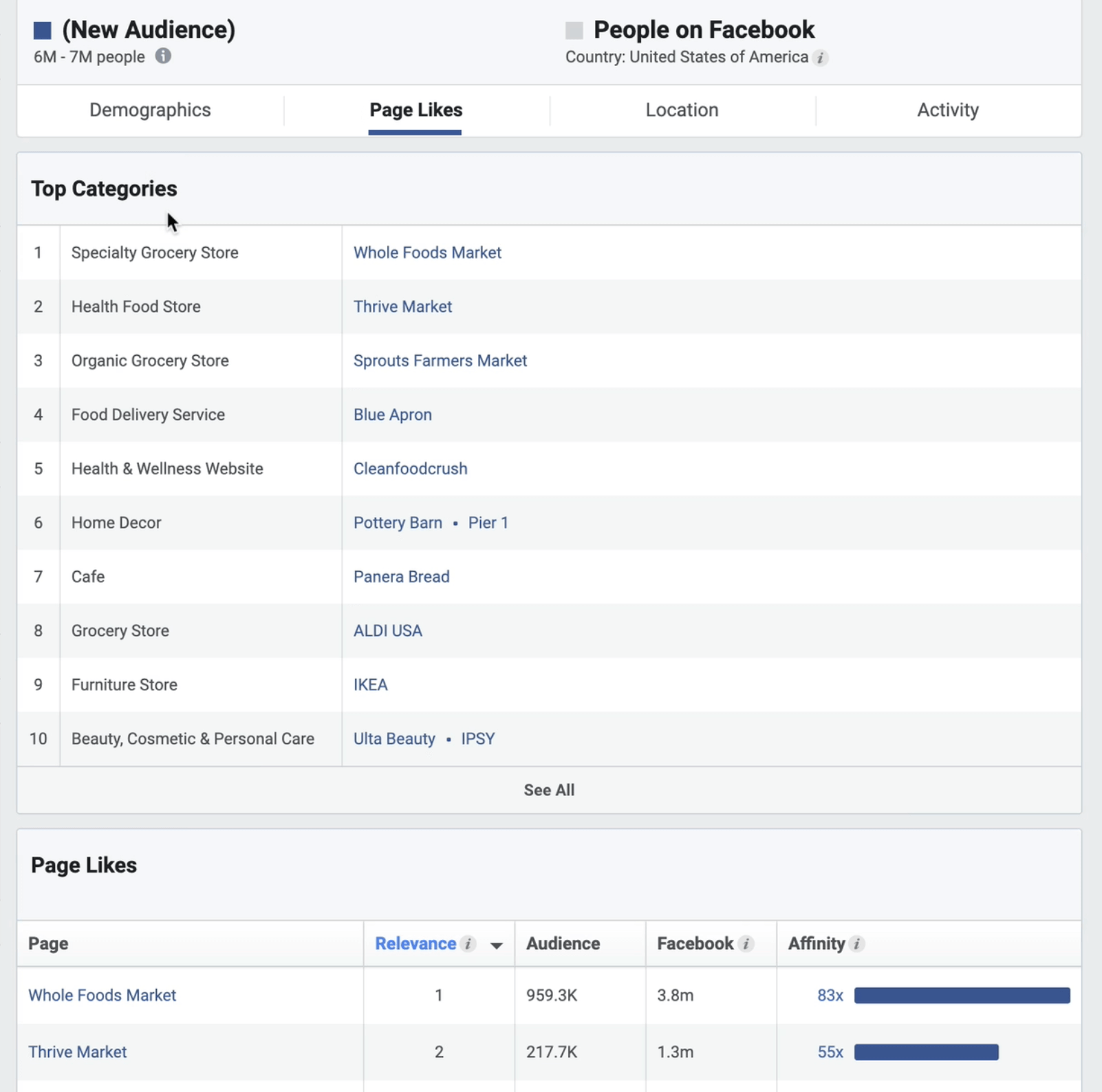The height and width of the screenshot is (1092, 1102).
Task: Click the Page Likes section heading
Action: pyautogui.click(x=84, y=865)
